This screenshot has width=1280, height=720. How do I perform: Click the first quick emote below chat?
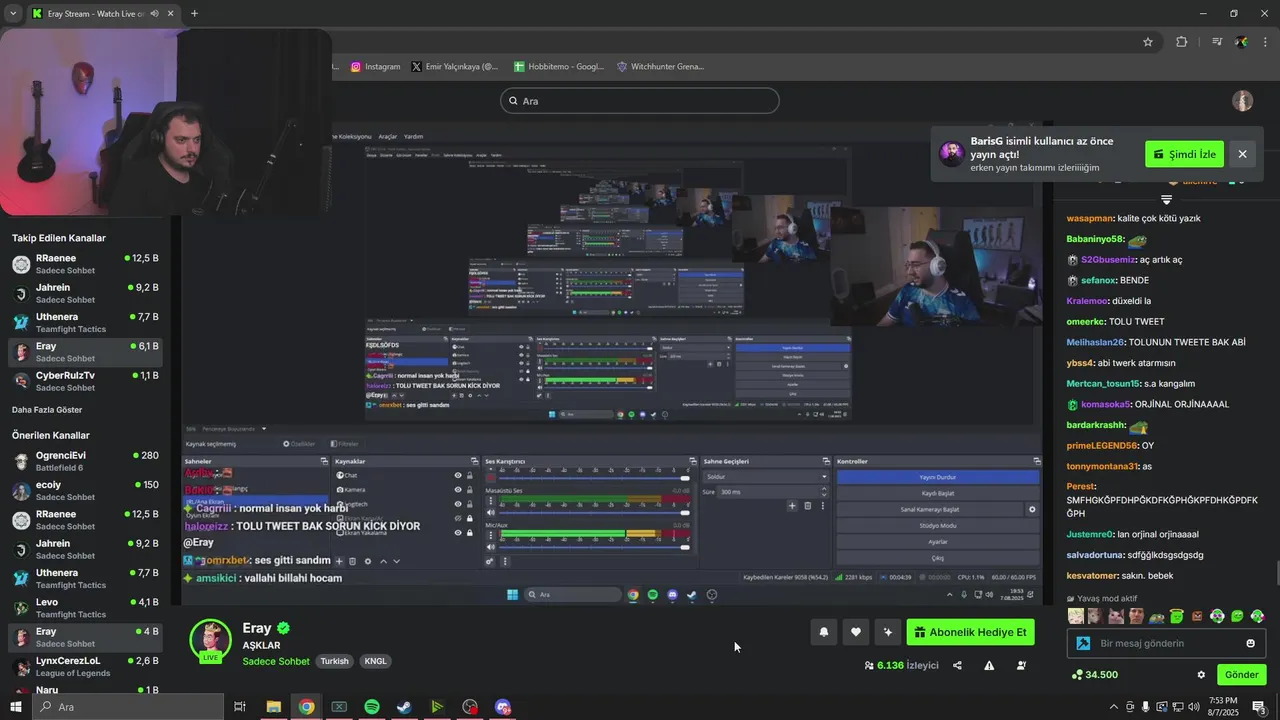pyautogui.click(x=1075, y=616)
